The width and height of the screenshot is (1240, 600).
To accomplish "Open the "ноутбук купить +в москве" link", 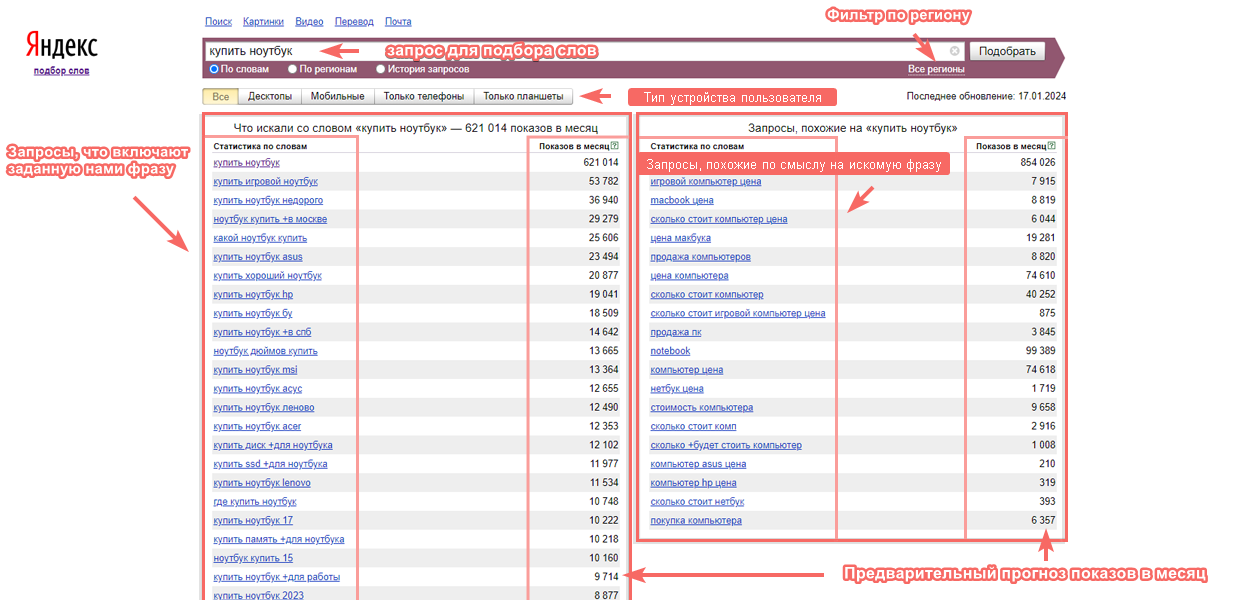I will pyautogui.click(x=270, y=219).
